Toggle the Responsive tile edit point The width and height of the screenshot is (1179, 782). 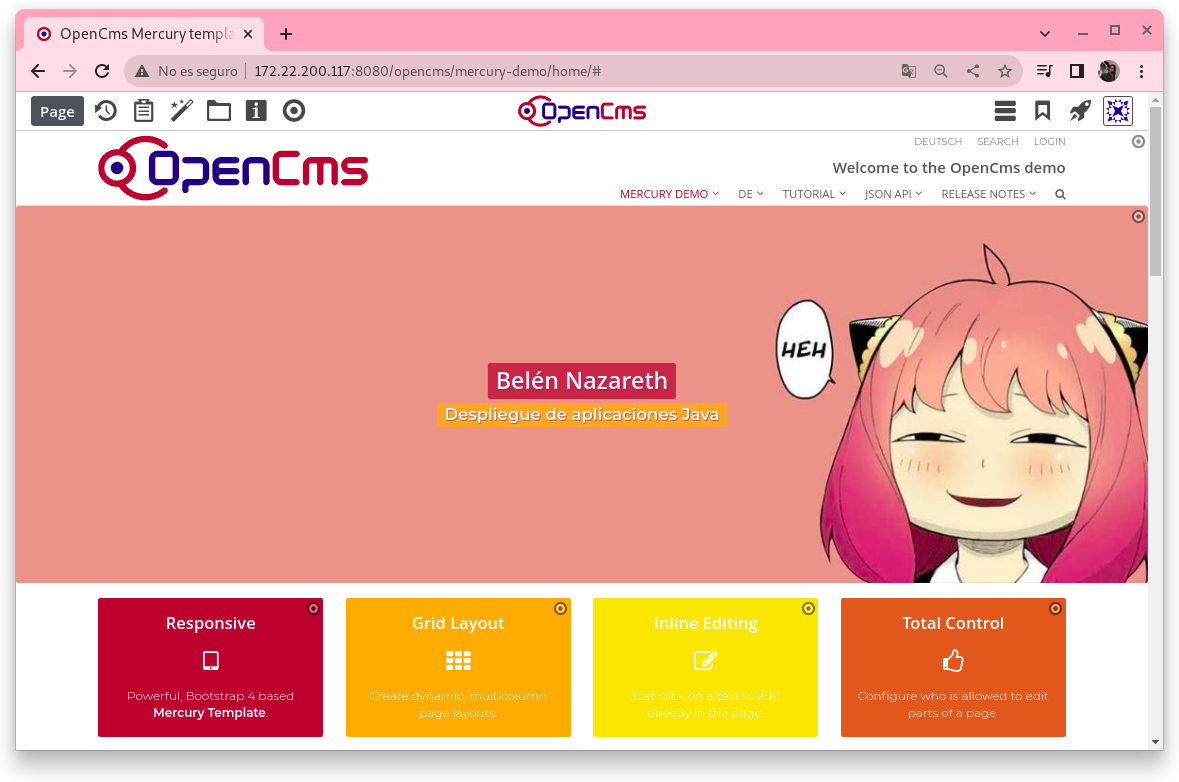pyautogui.click(x=313, y=608)
